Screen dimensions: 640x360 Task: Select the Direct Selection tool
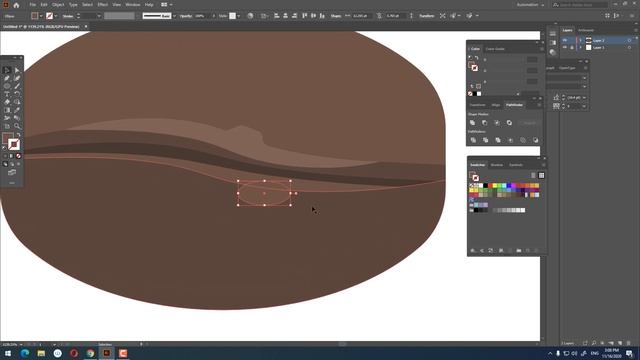point(17,70)
